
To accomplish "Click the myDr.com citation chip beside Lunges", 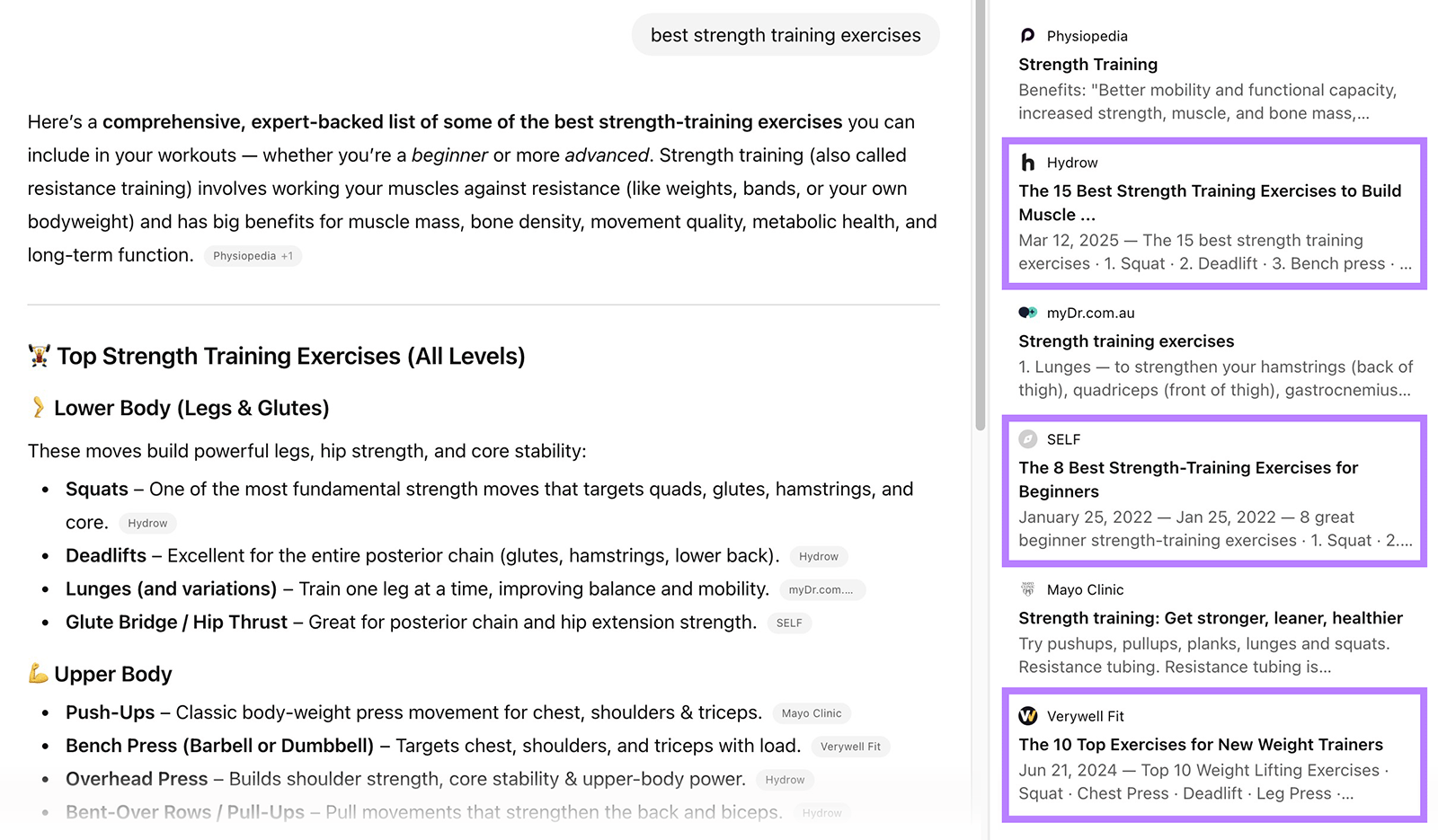I will click(823, 589).
